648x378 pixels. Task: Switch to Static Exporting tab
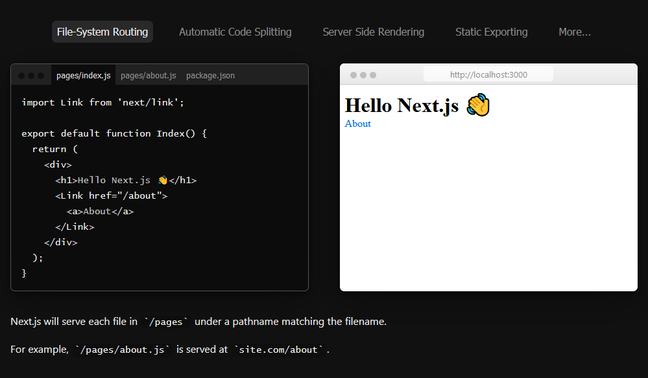click(491, 32)
